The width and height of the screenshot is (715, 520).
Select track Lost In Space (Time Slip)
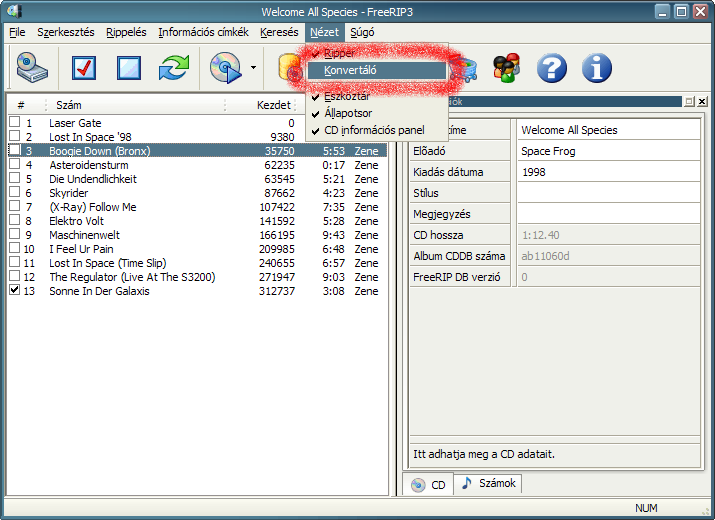(x=197, y=263)
